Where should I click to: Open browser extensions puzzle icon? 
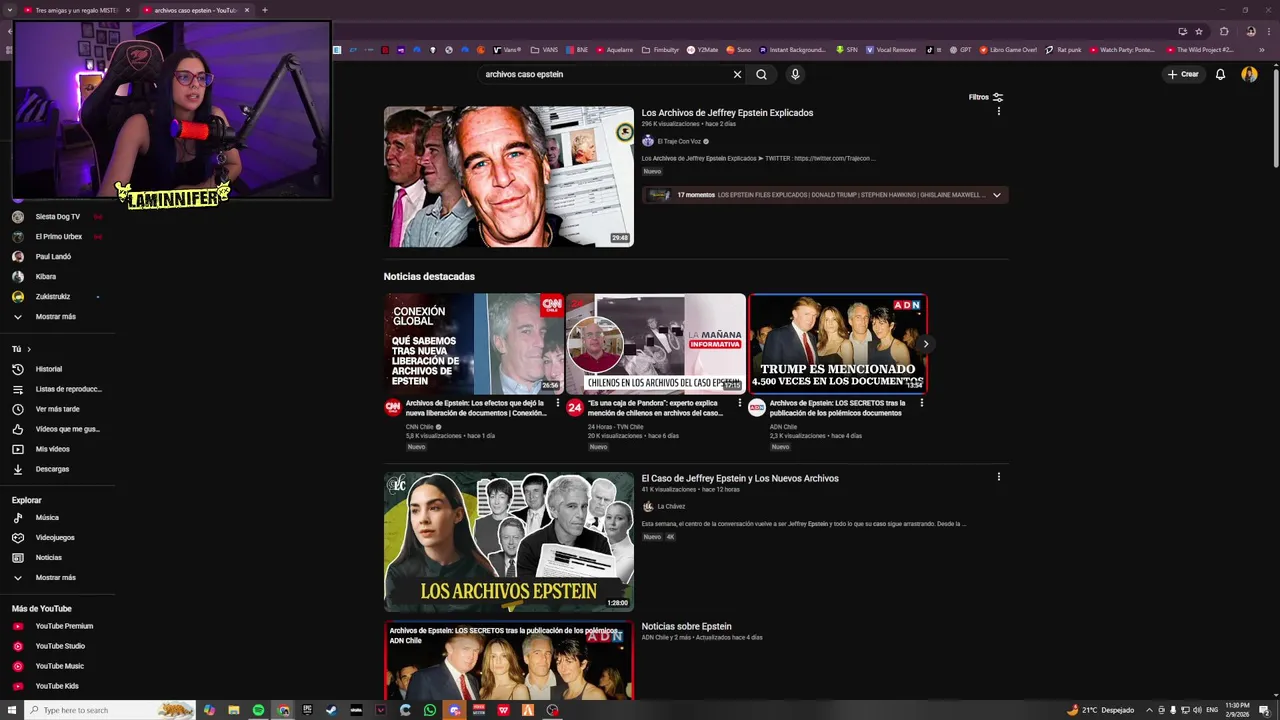click(x=1224, y=31)
